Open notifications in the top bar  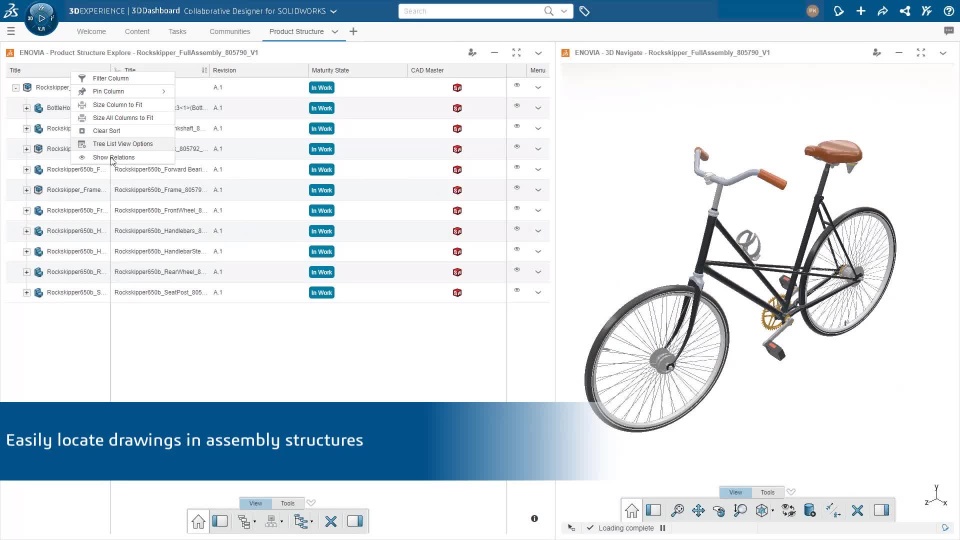coord(839,11)
